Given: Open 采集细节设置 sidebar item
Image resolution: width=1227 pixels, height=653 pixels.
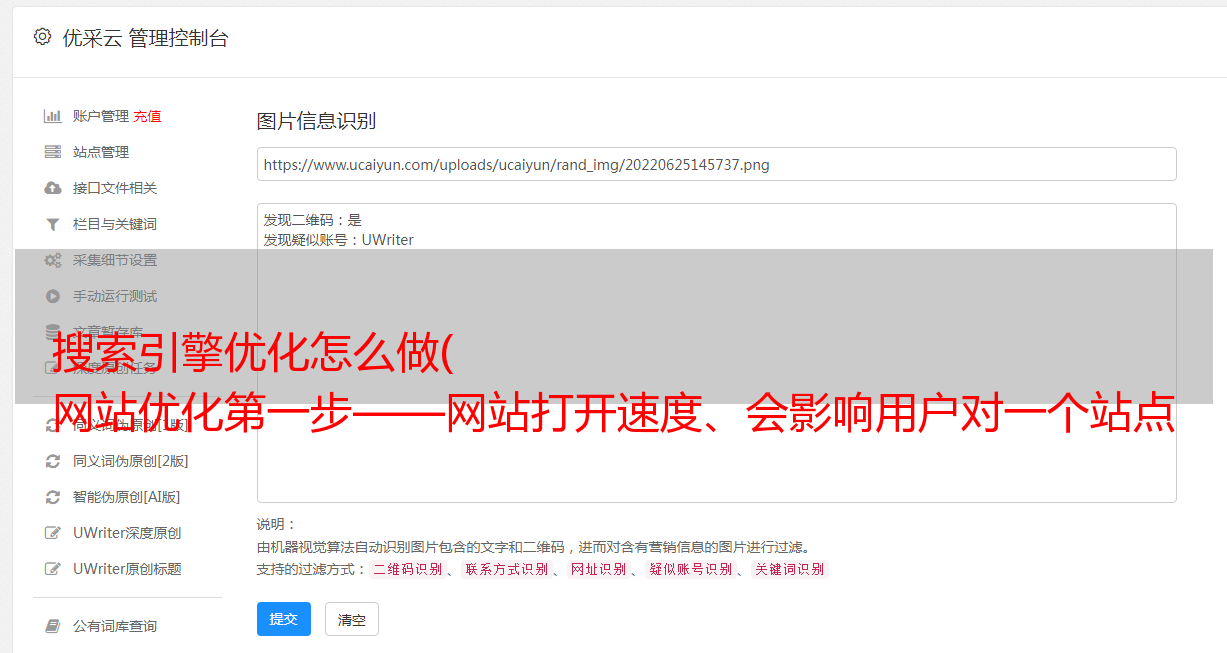Looking at the screenshot, I should click(x=115, y=260).
